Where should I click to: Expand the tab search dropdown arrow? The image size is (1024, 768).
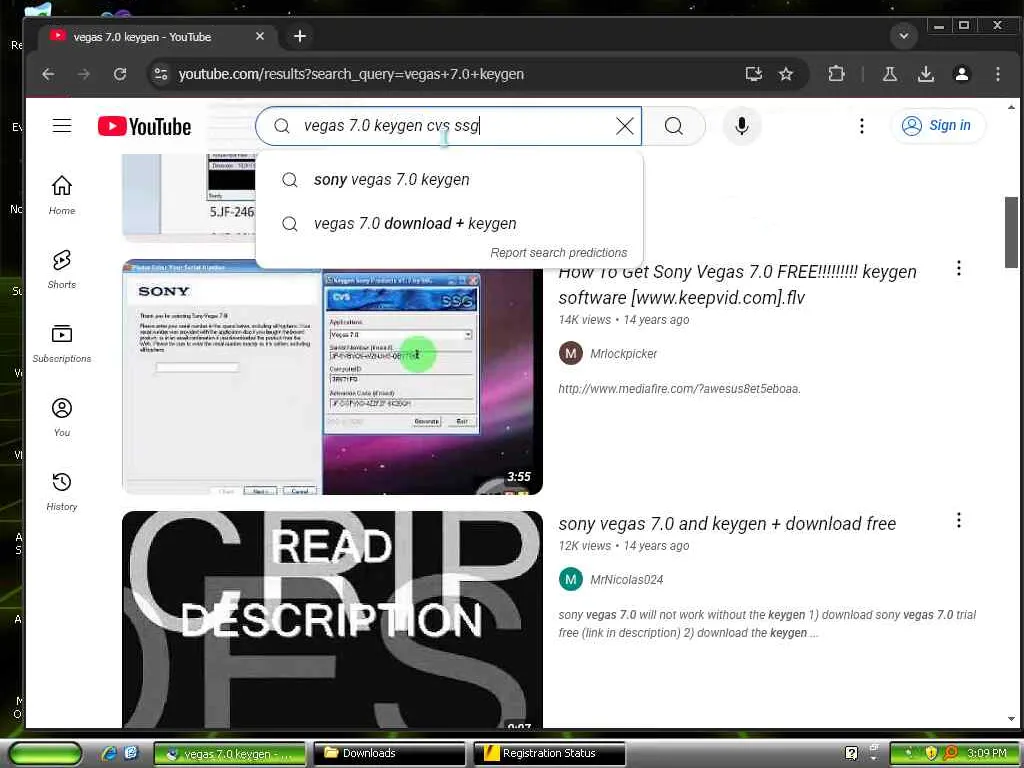pyautogui.click(x=904, y=36)
